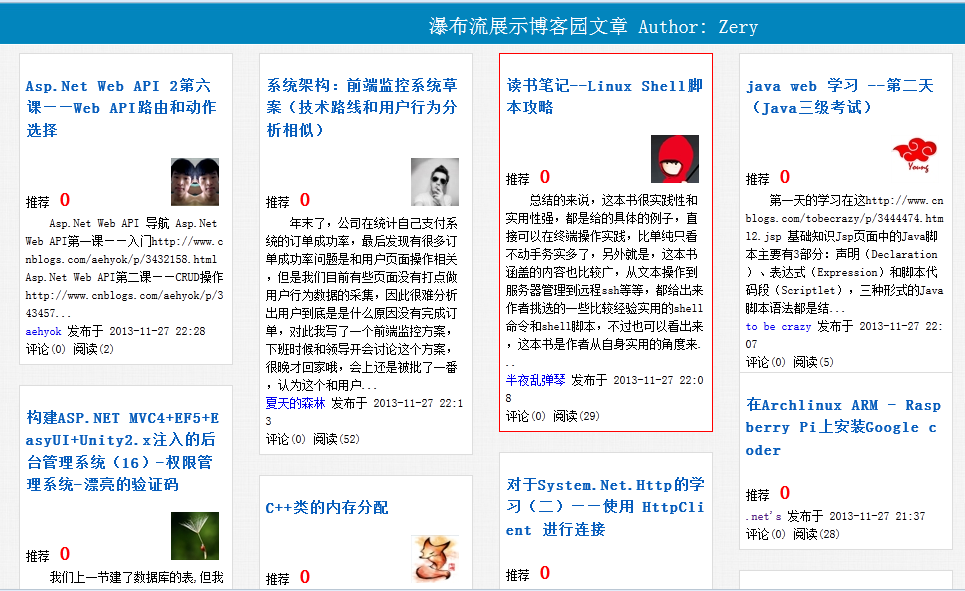Viewport: 965px width, 591px height.
Task: Visit author to be crazy profile link
Action: [x=778, y=326]
